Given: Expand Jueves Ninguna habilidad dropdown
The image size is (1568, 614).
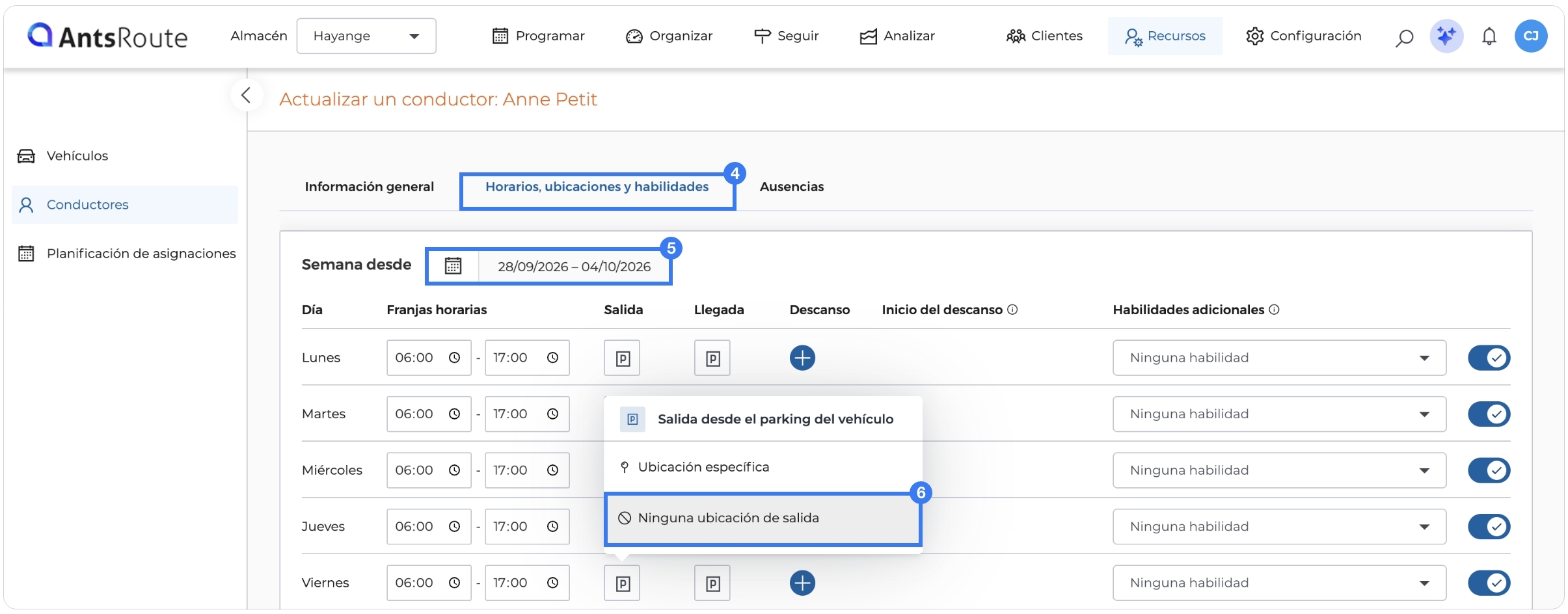Looking at the screenshot, I should (x=1279, y=526).
